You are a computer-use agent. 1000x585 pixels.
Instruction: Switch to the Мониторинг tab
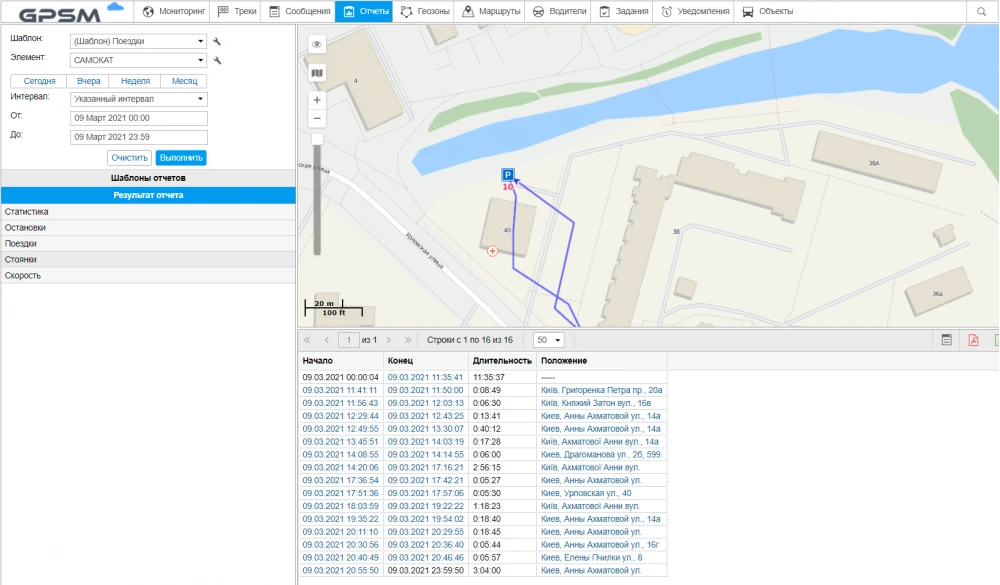coord(174,12)
